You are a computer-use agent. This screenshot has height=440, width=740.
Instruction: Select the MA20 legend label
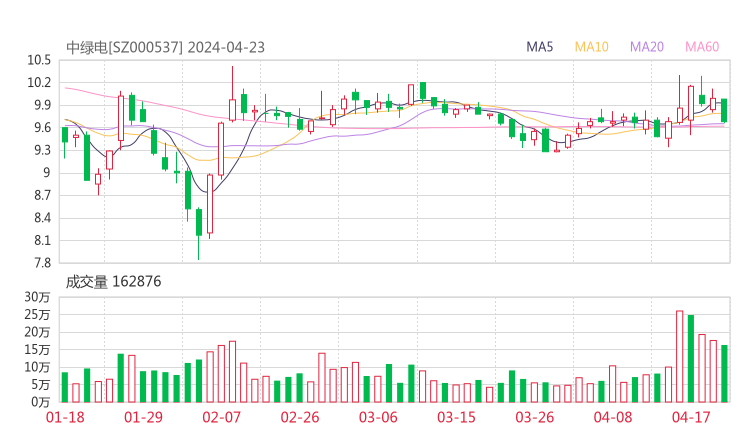click(647, 47)
